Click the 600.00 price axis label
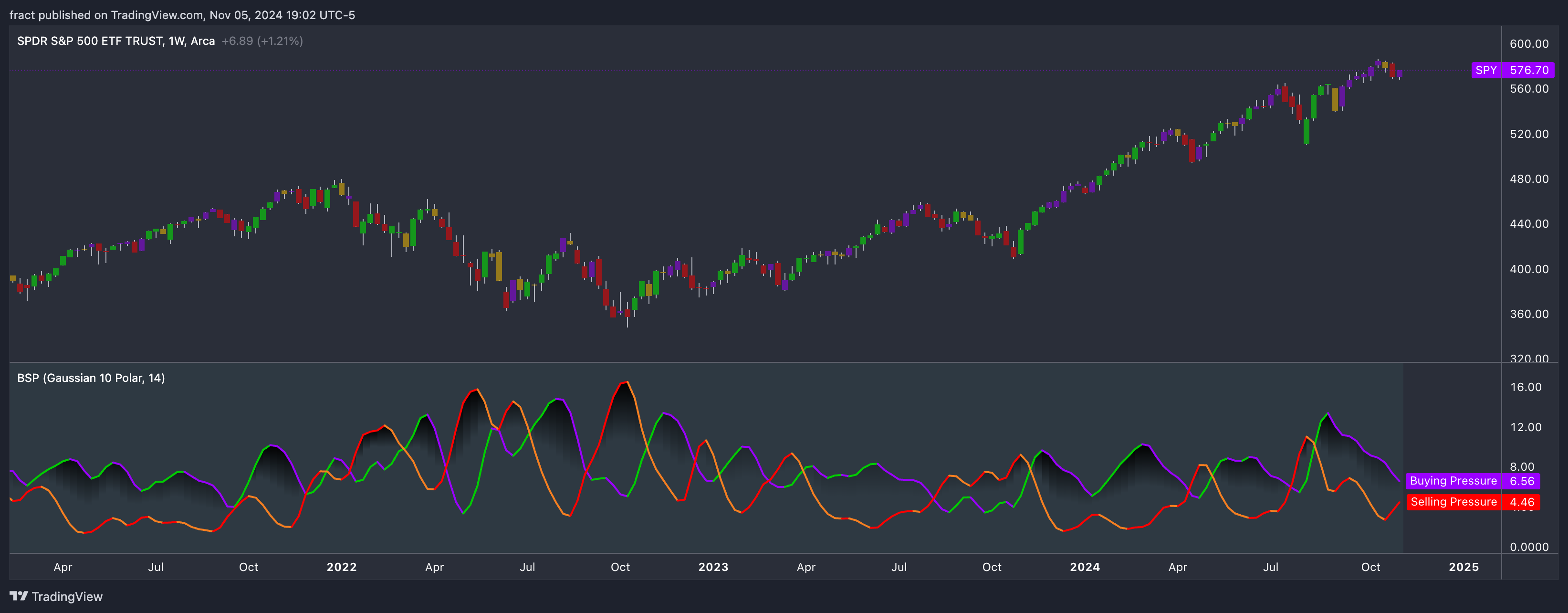1568x613 pixels. (x=1529, y=44)
